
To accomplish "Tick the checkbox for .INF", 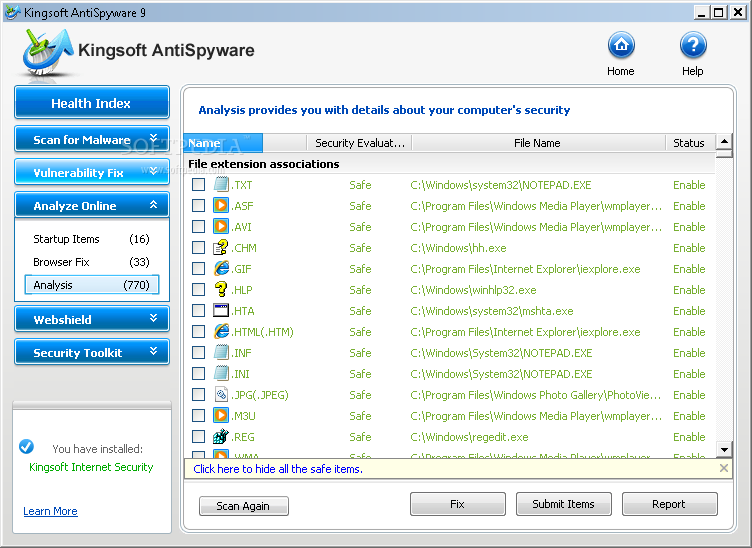I will [199, 352].
